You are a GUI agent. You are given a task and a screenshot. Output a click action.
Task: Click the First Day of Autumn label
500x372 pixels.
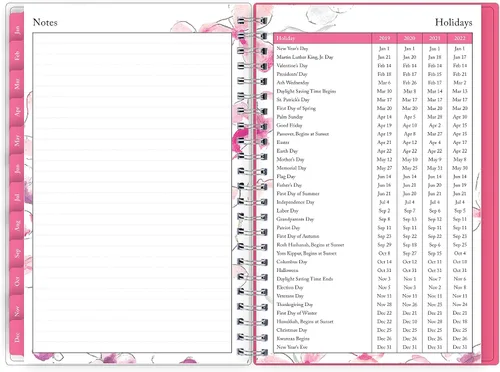[298, 236]
